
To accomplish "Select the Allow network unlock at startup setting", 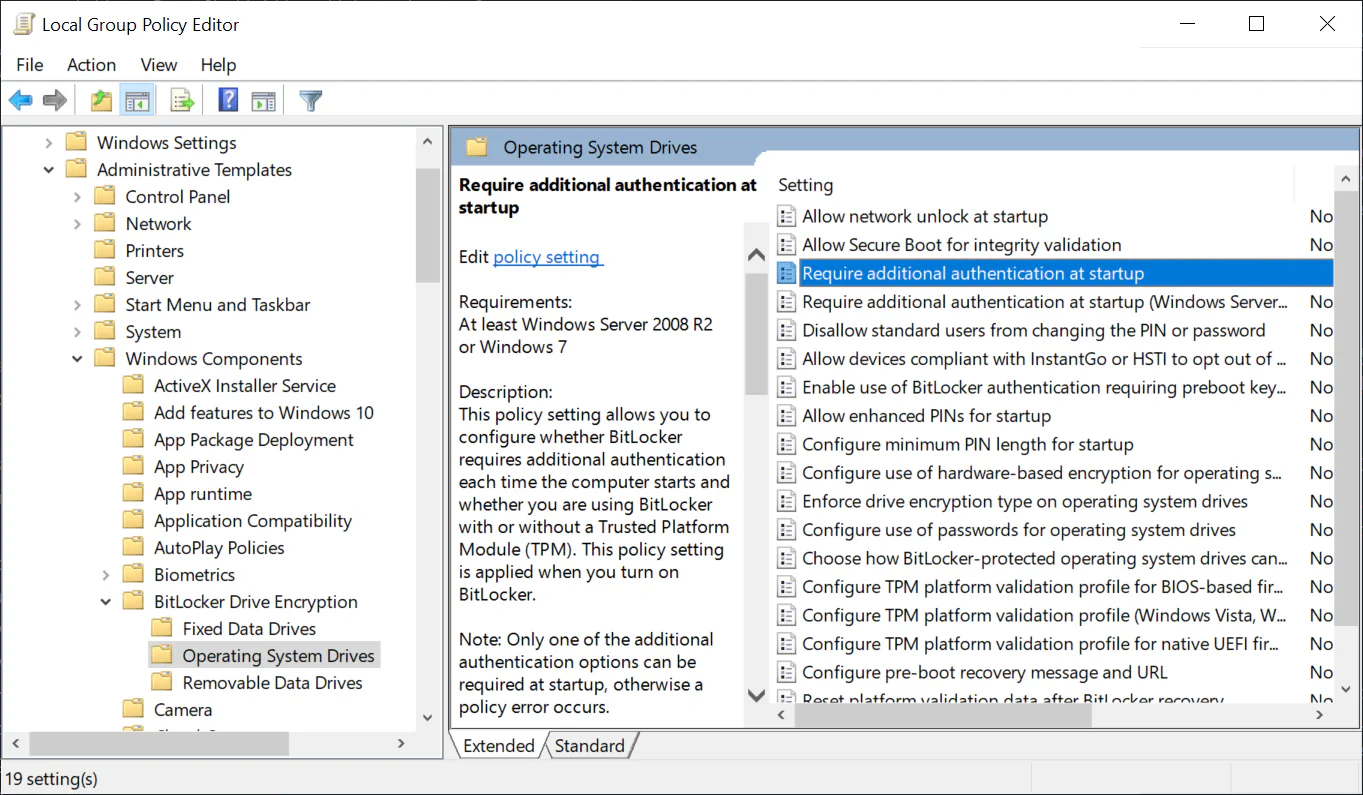I will point(927,216).
